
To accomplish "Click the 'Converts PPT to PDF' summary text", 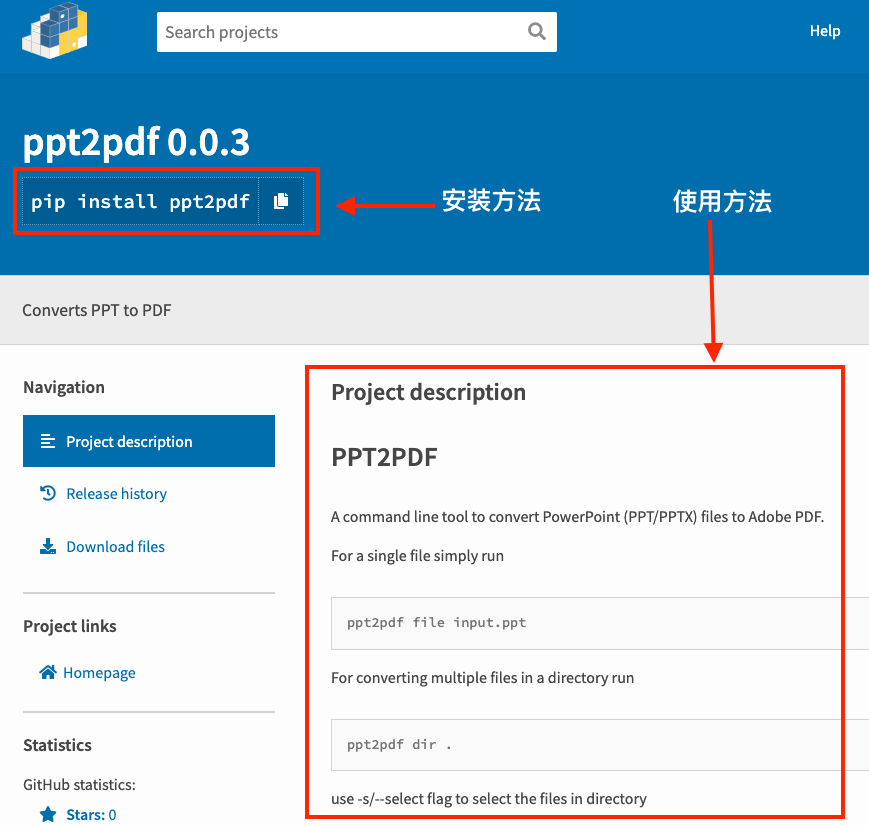I will tap(97, 310).
